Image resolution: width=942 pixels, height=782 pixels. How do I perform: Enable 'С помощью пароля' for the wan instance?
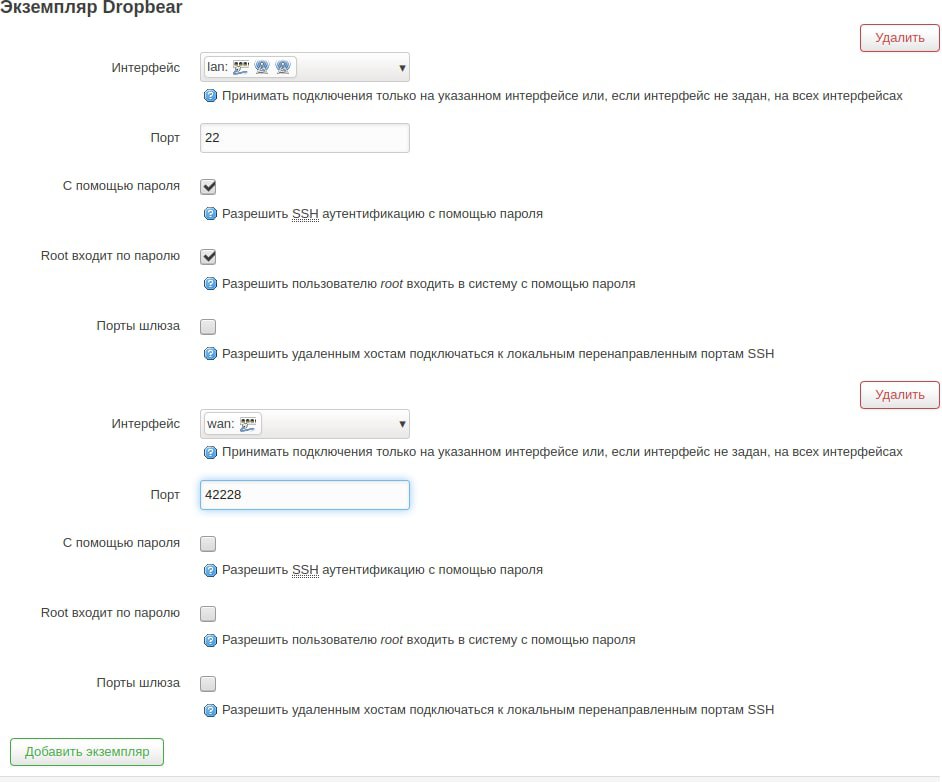click(208, 544)
